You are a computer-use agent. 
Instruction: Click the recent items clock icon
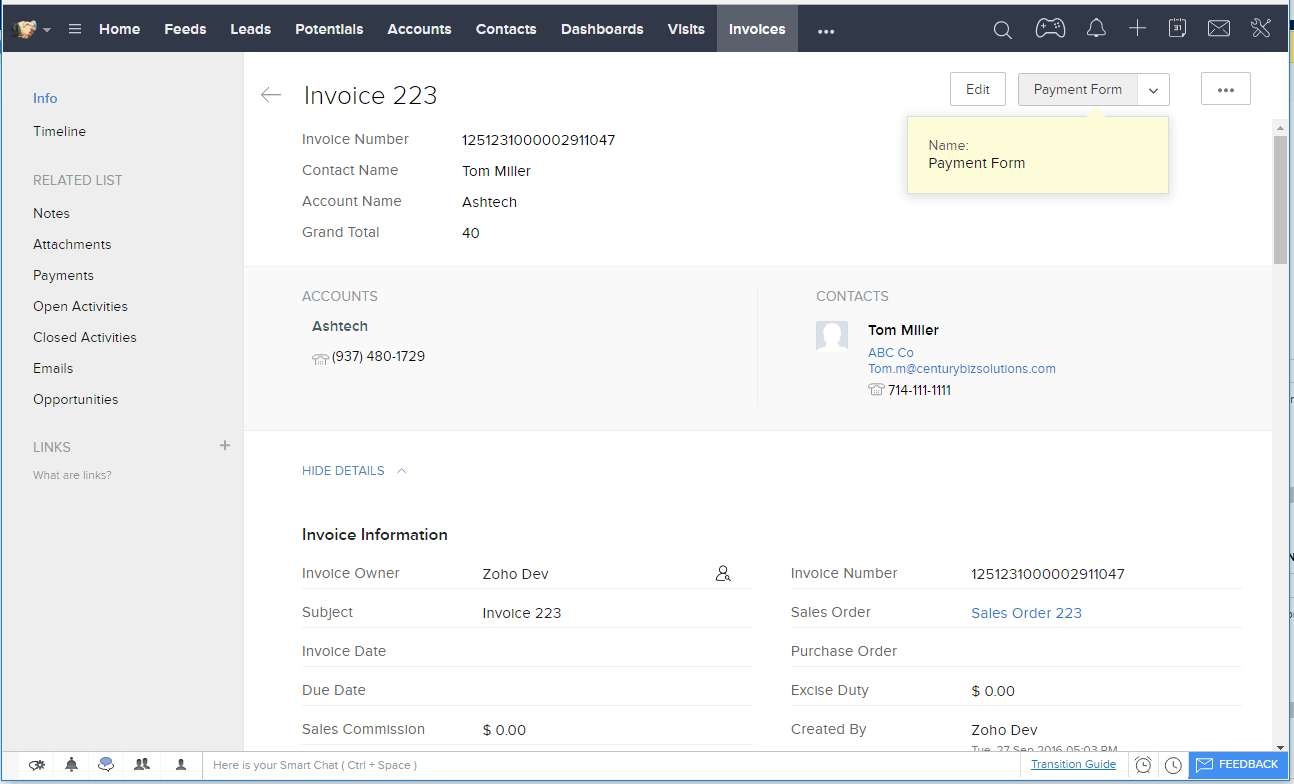tap(1173, 765)
